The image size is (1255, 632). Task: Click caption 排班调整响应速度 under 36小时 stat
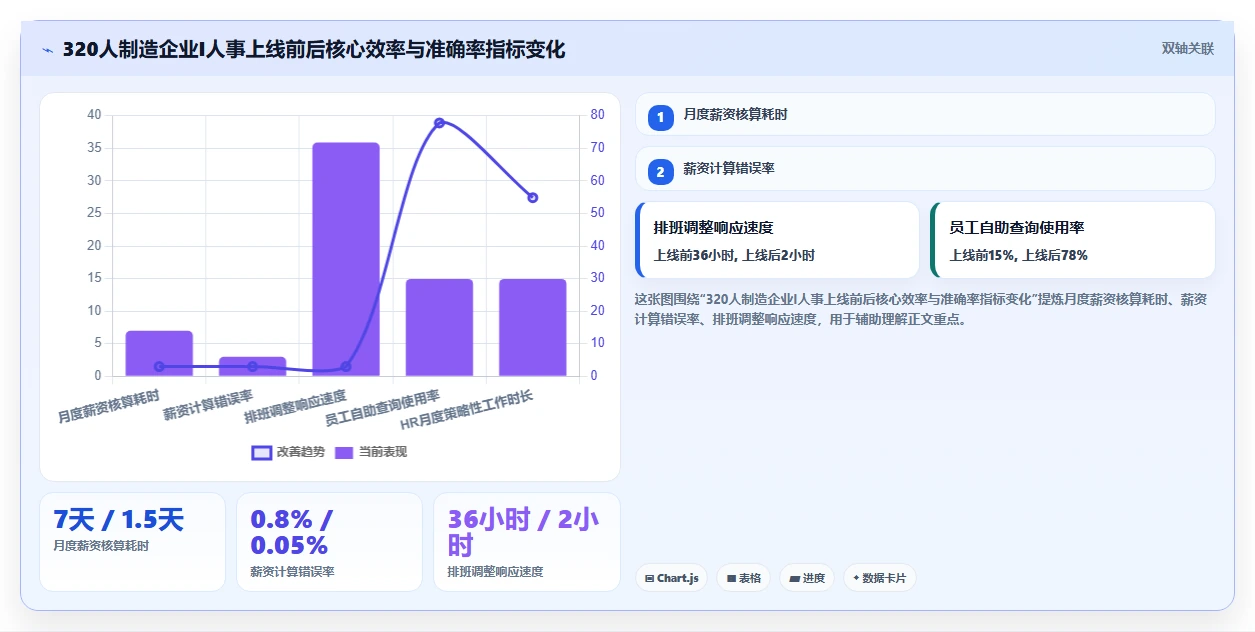pos(495,572)
